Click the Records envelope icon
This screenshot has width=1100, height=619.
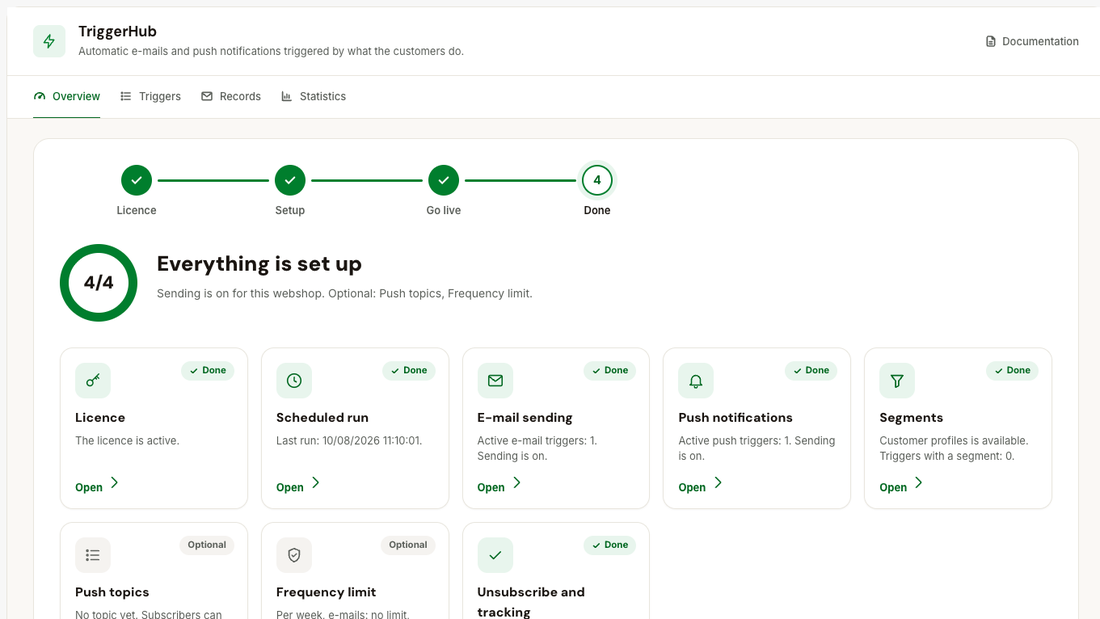(x=206, y=96)
